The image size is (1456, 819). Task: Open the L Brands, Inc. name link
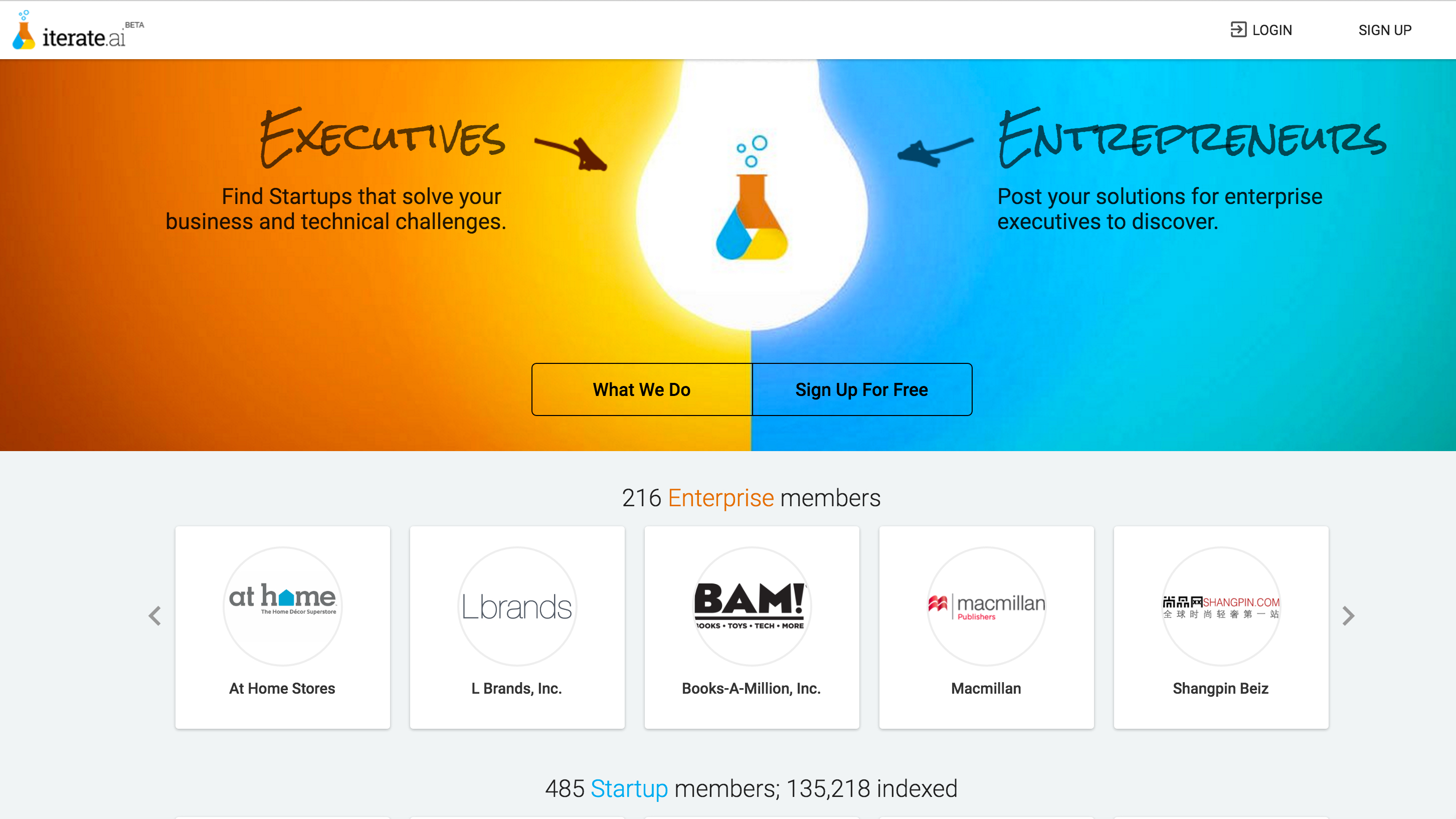[516, 688]
